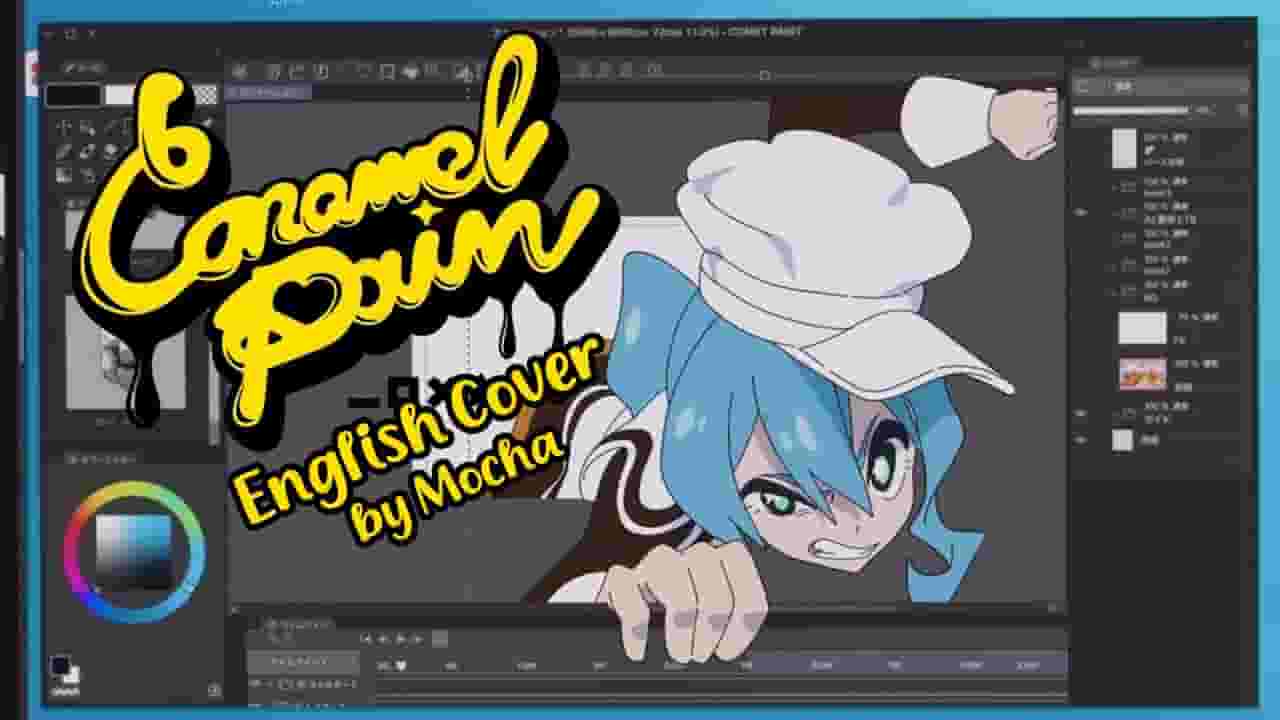Select the canvas document tab
This screenshot has width=1280, height=720.
tap(270, 92)
